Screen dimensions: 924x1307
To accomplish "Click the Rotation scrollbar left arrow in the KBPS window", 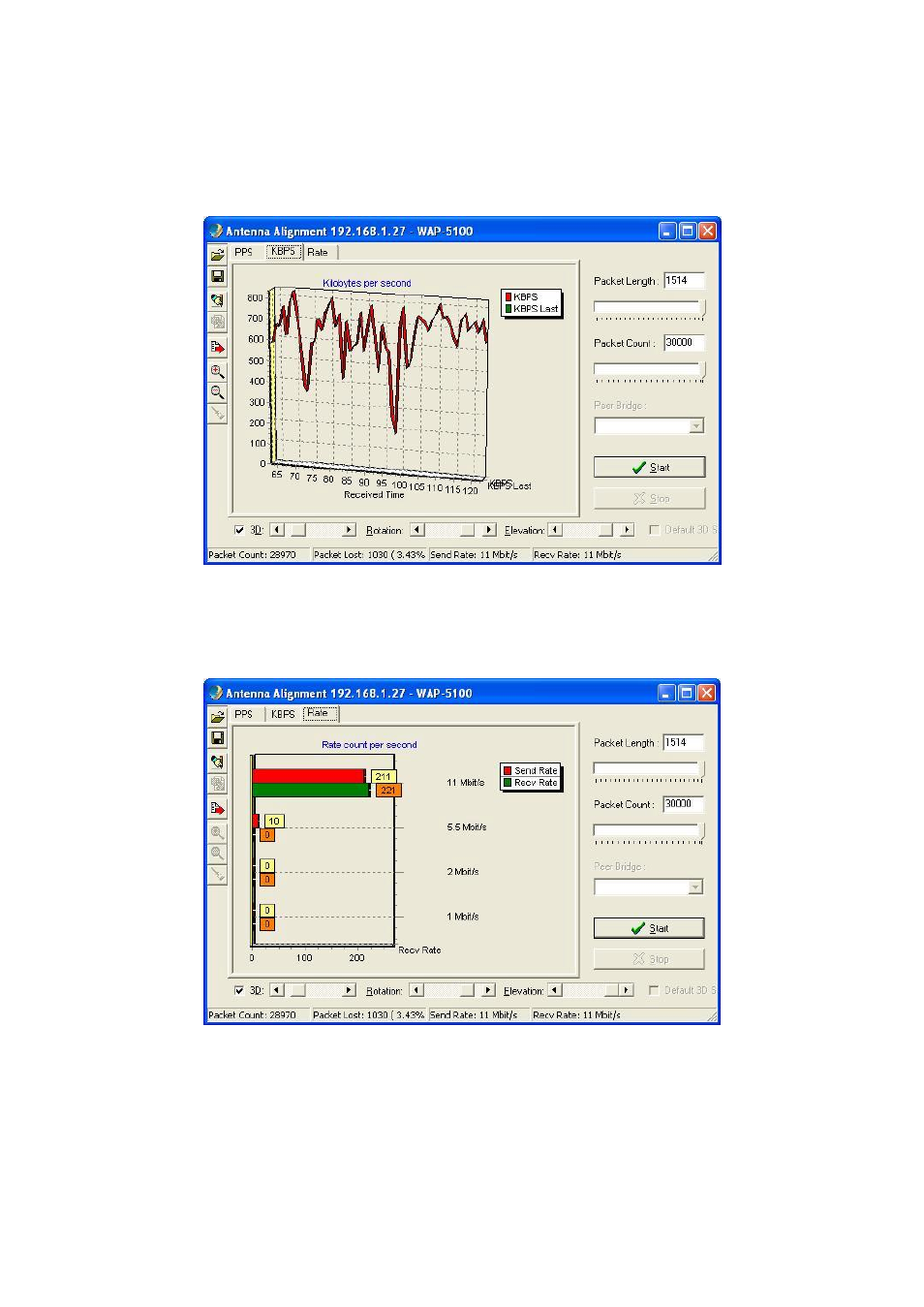I will coord(417,530).
